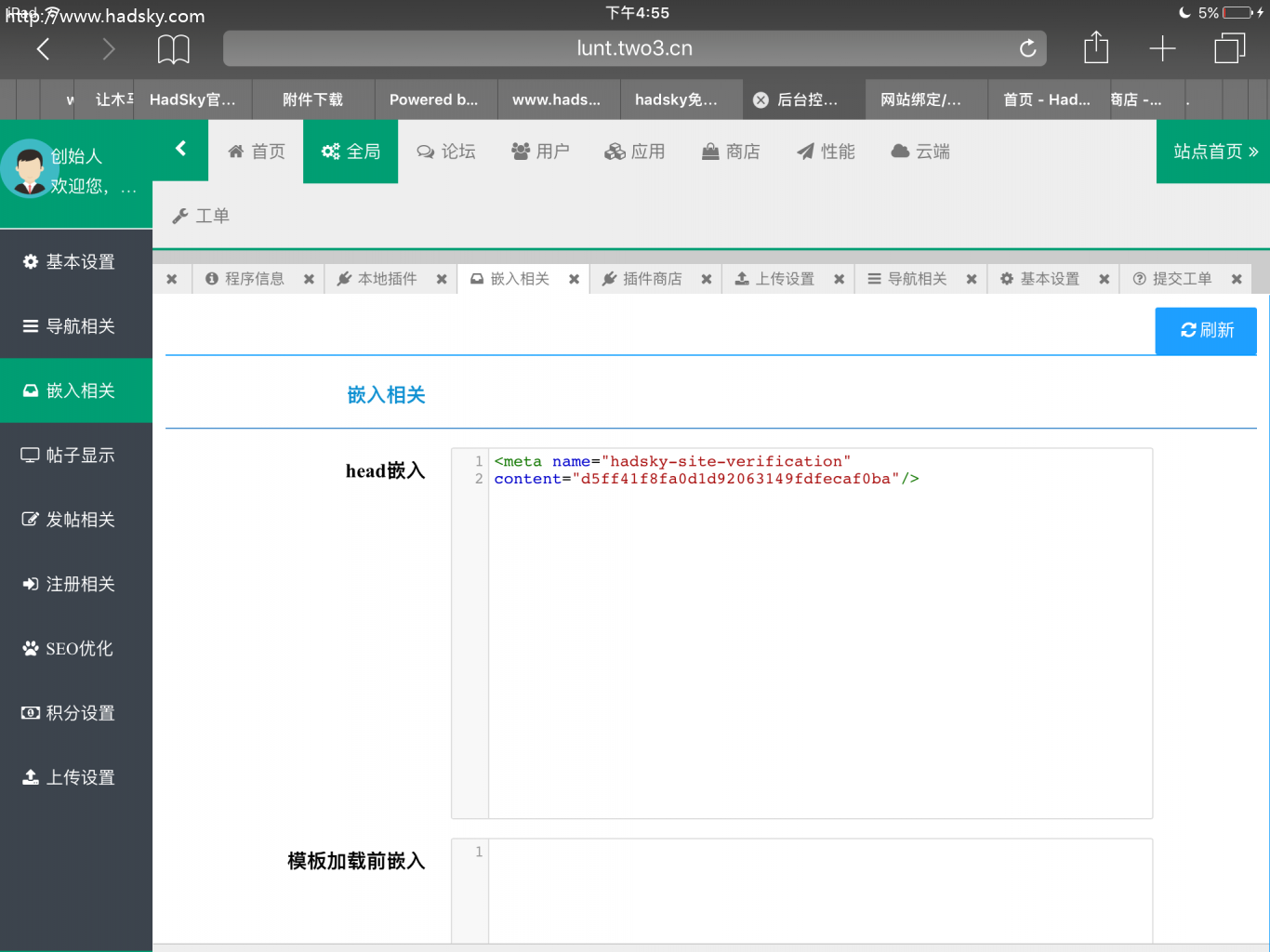The height and width of the screenshot is (952, 1270).
Task: Close the 基本设置 page tab
Action: (1104, 279)
